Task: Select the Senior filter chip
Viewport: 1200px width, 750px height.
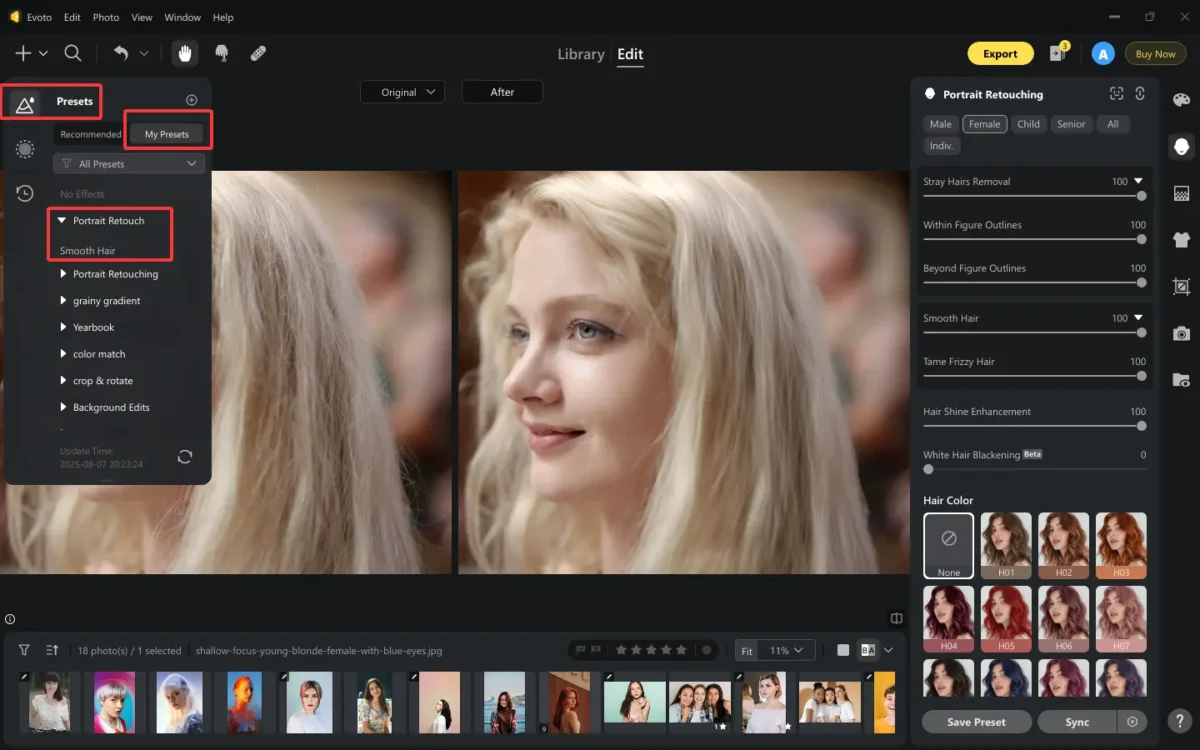Action: click(x=1071, y=124)
